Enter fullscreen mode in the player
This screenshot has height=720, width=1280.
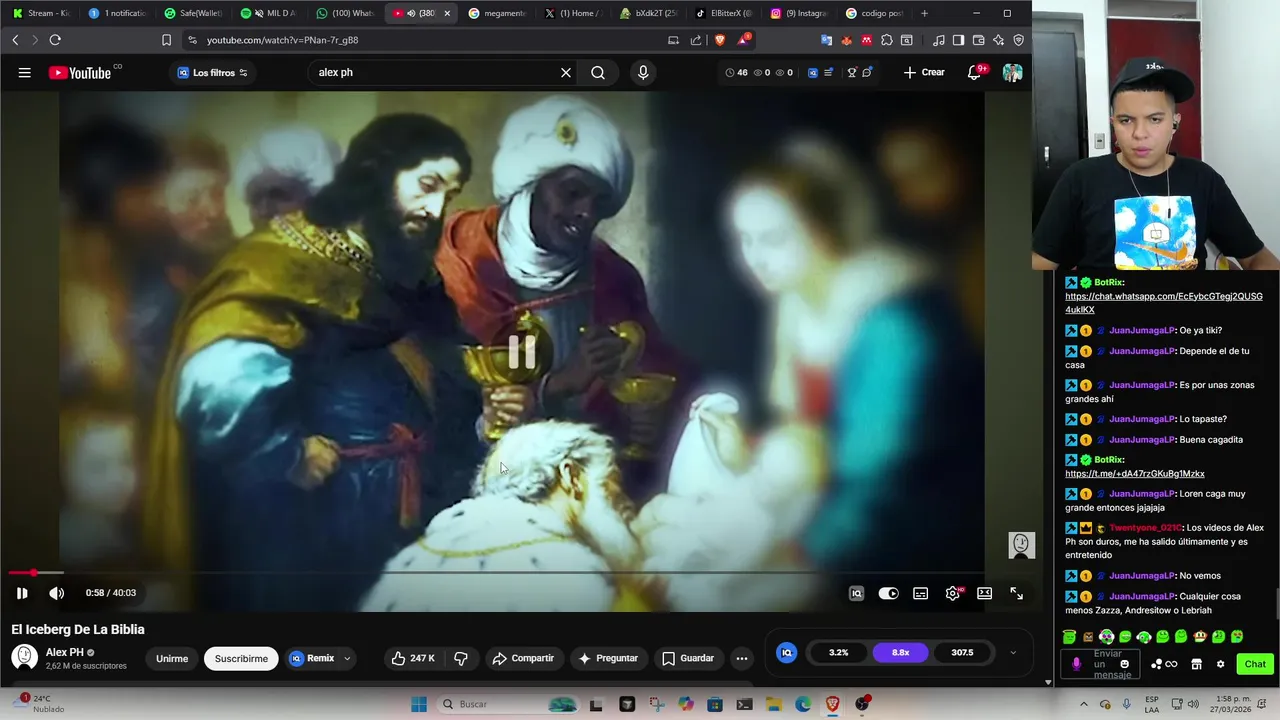(1016, 593)
